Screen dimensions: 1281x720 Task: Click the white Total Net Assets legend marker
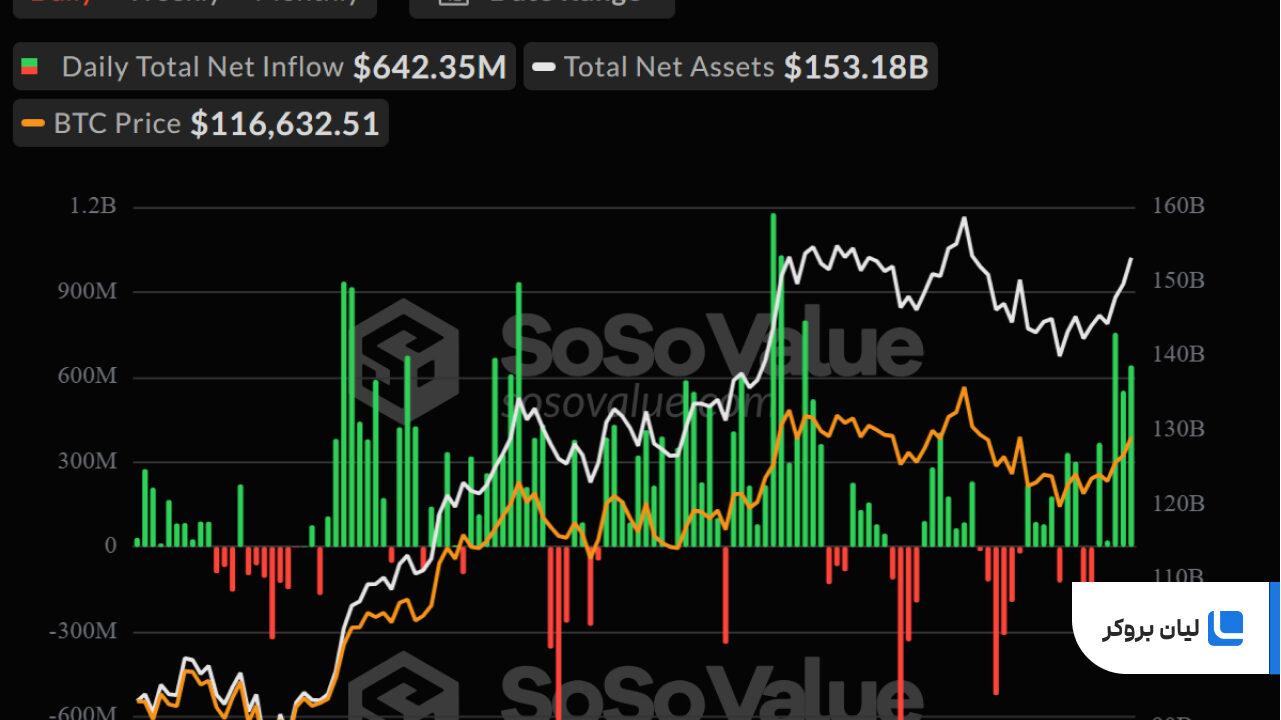pyautogui.click(x=544, y=67)
